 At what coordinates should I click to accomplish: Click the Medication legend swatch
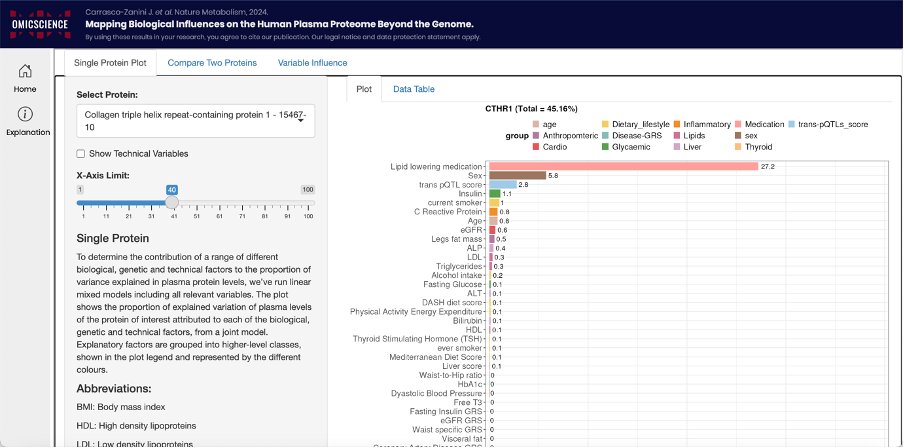point(738,125)
